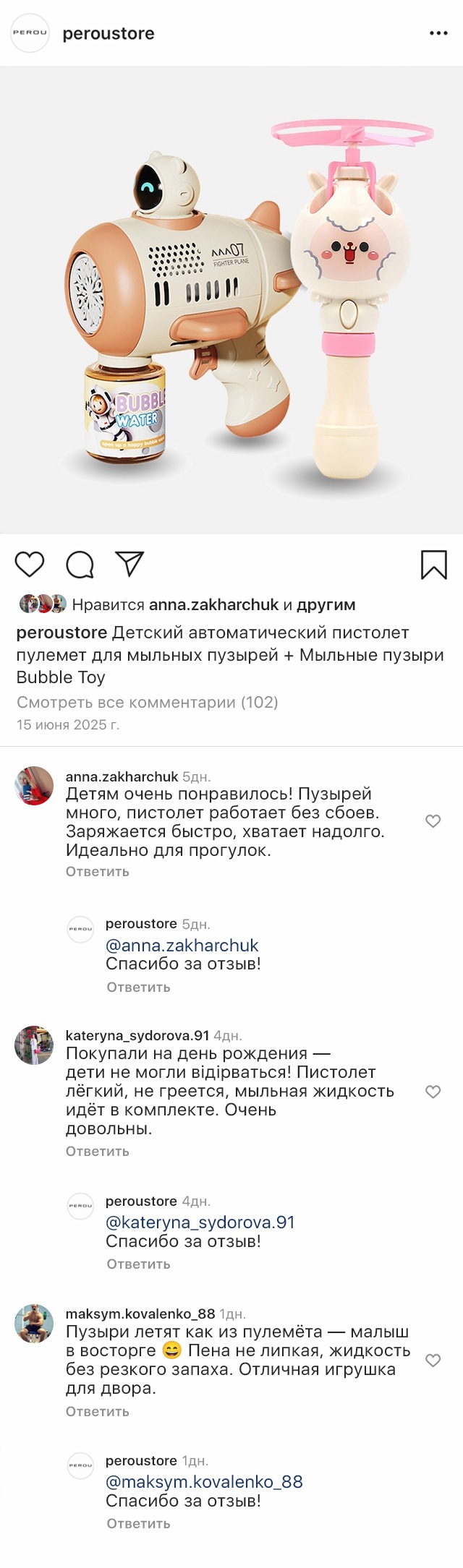Like maksym.kovalenko_88's comment
Image resolution: width=463 pixels, height=1568 pixels.
point(433,1361)
